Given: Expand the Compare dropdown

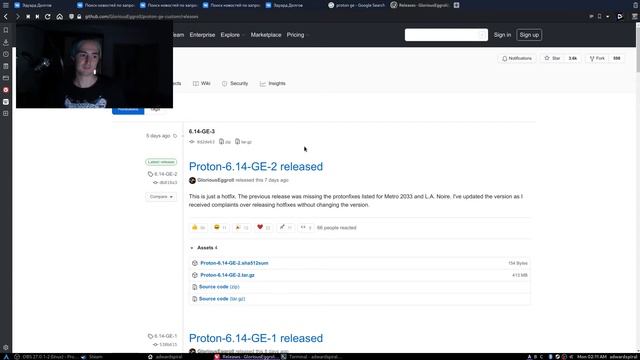Looking at the screenshot, I should 161,197.
